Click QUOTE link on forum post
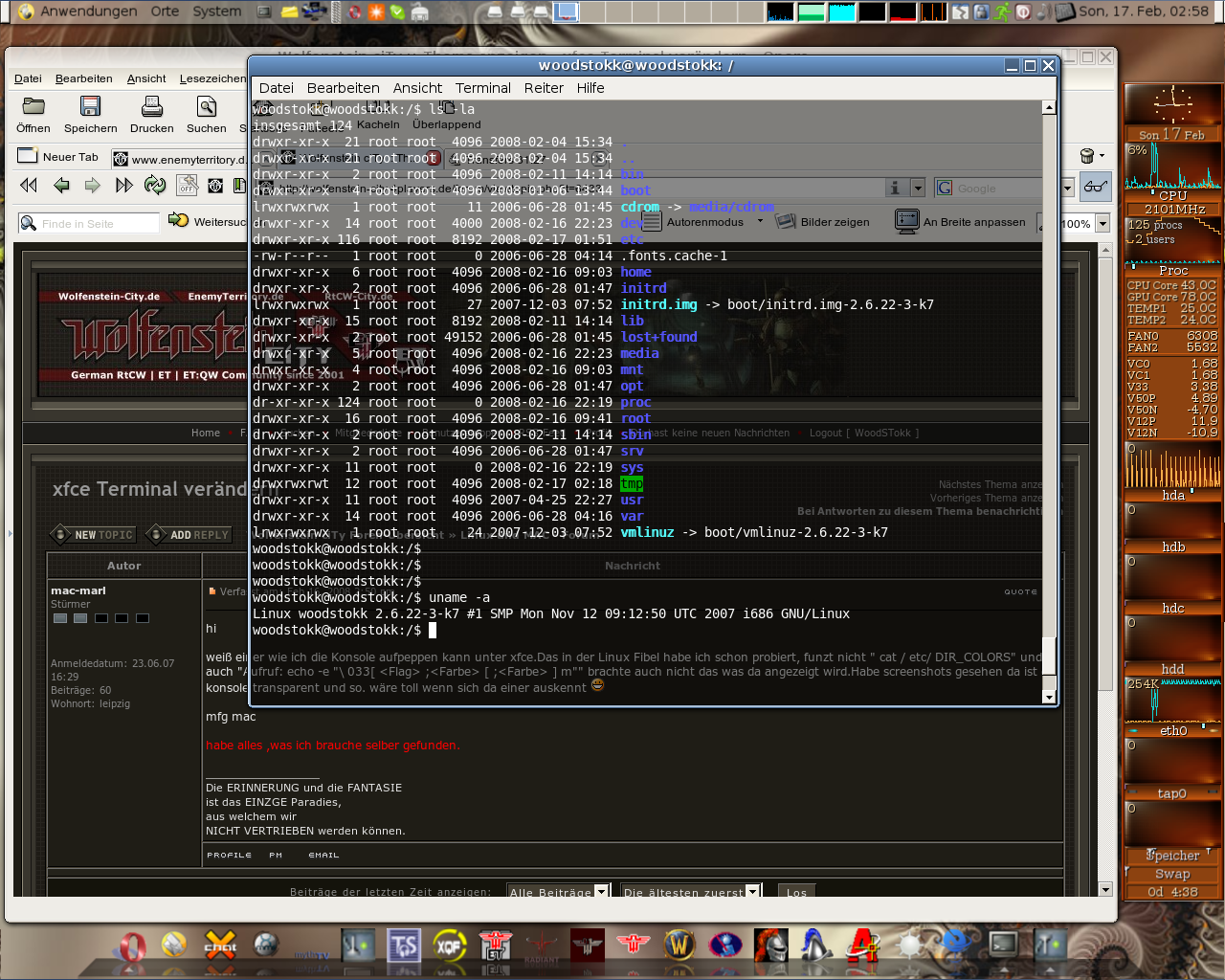 click(x=1020, y=591)
